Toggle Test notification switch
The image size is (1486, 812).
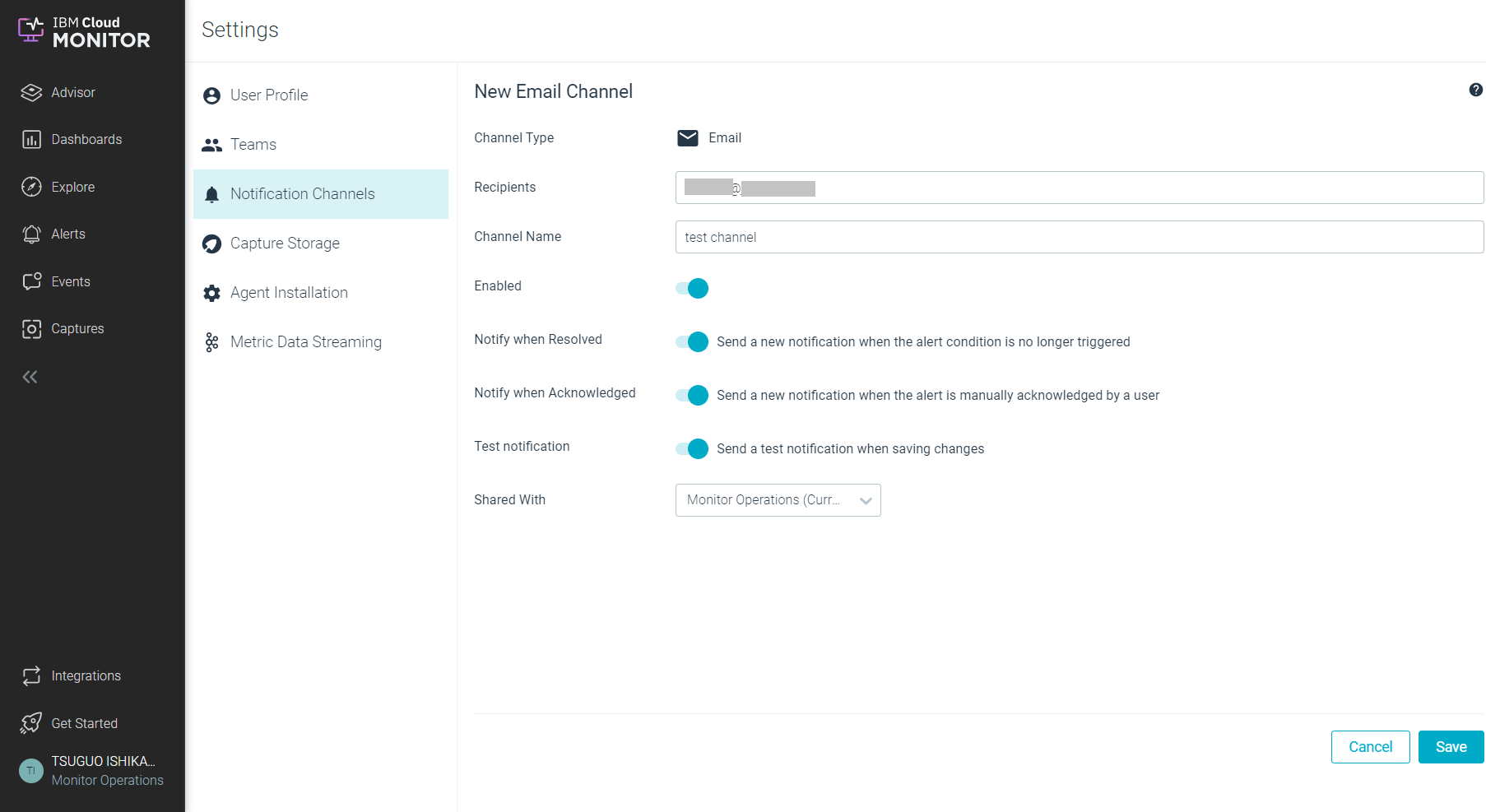point(692,448)
